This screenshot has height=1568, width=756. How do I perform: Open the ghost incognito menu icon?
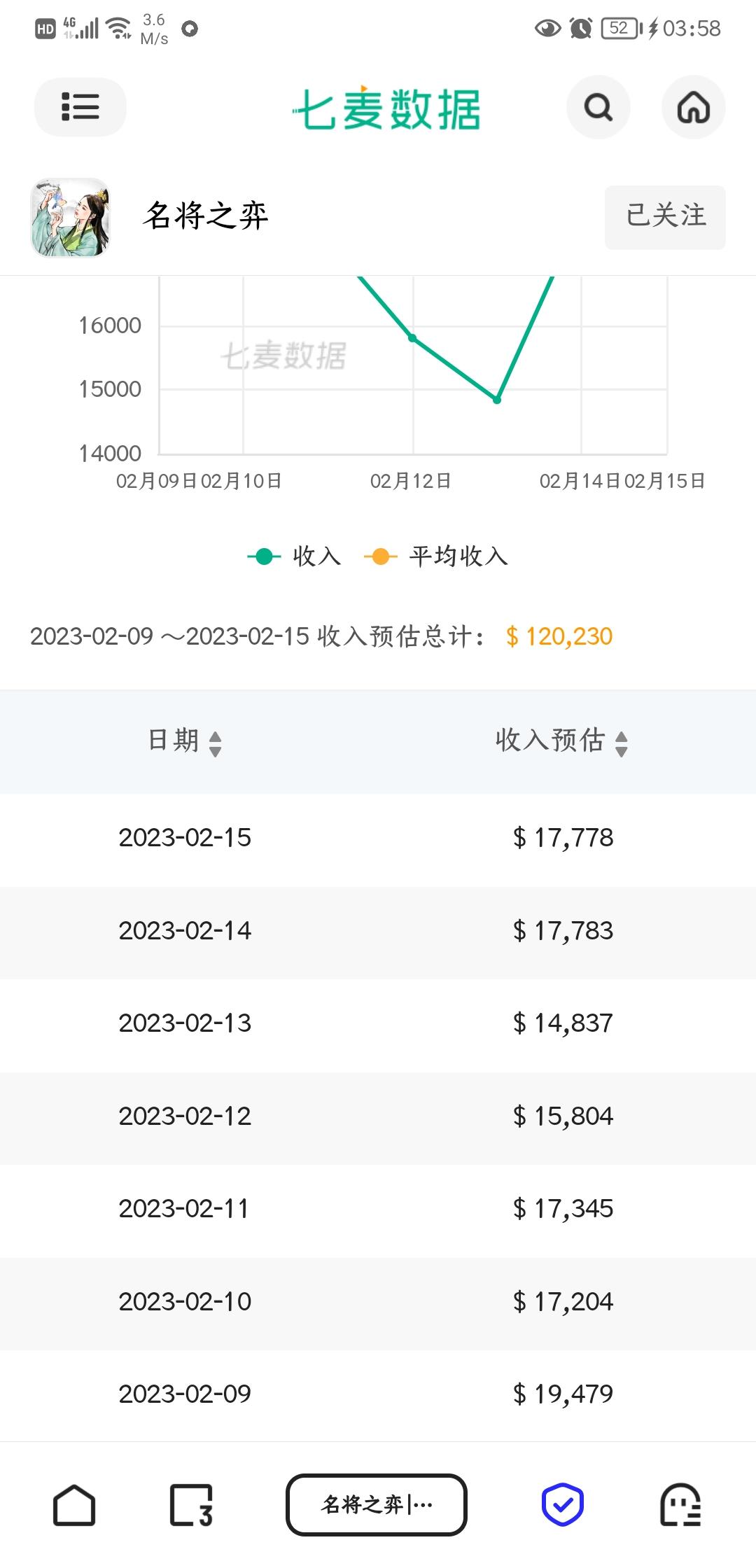[680, 1504]
